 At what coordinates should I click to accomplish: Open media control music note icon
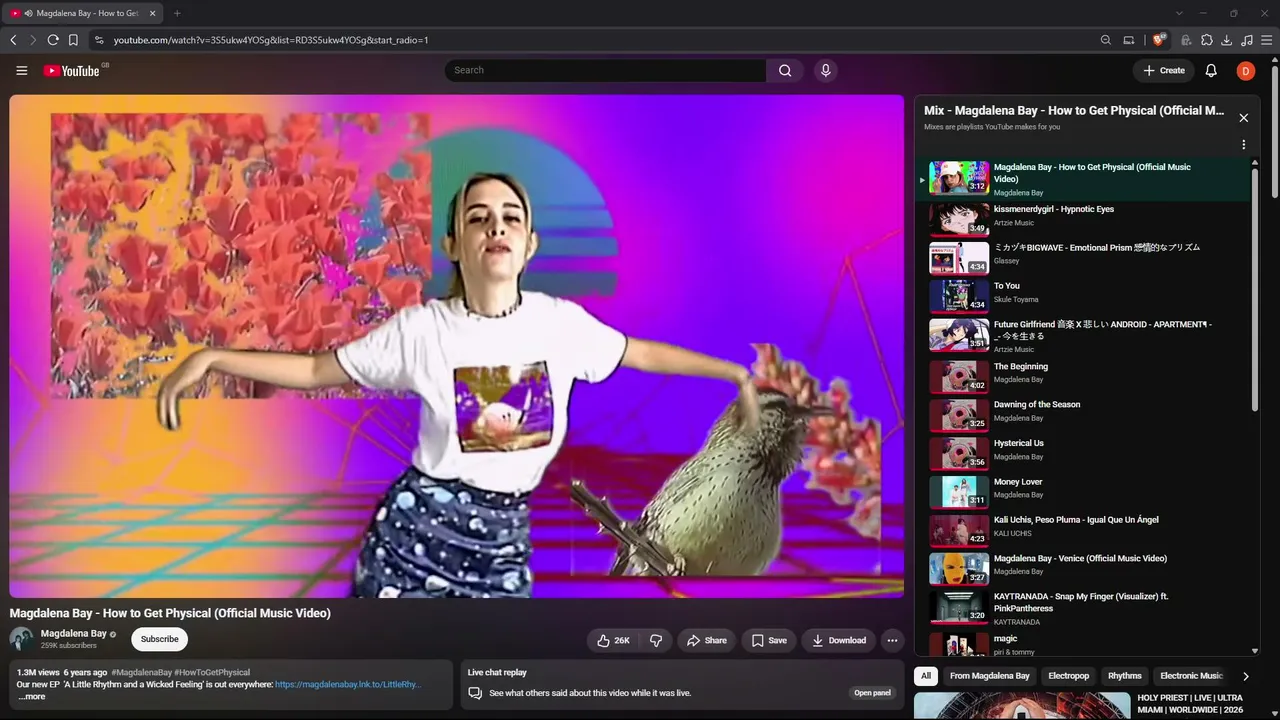(x=1247, y=40)
